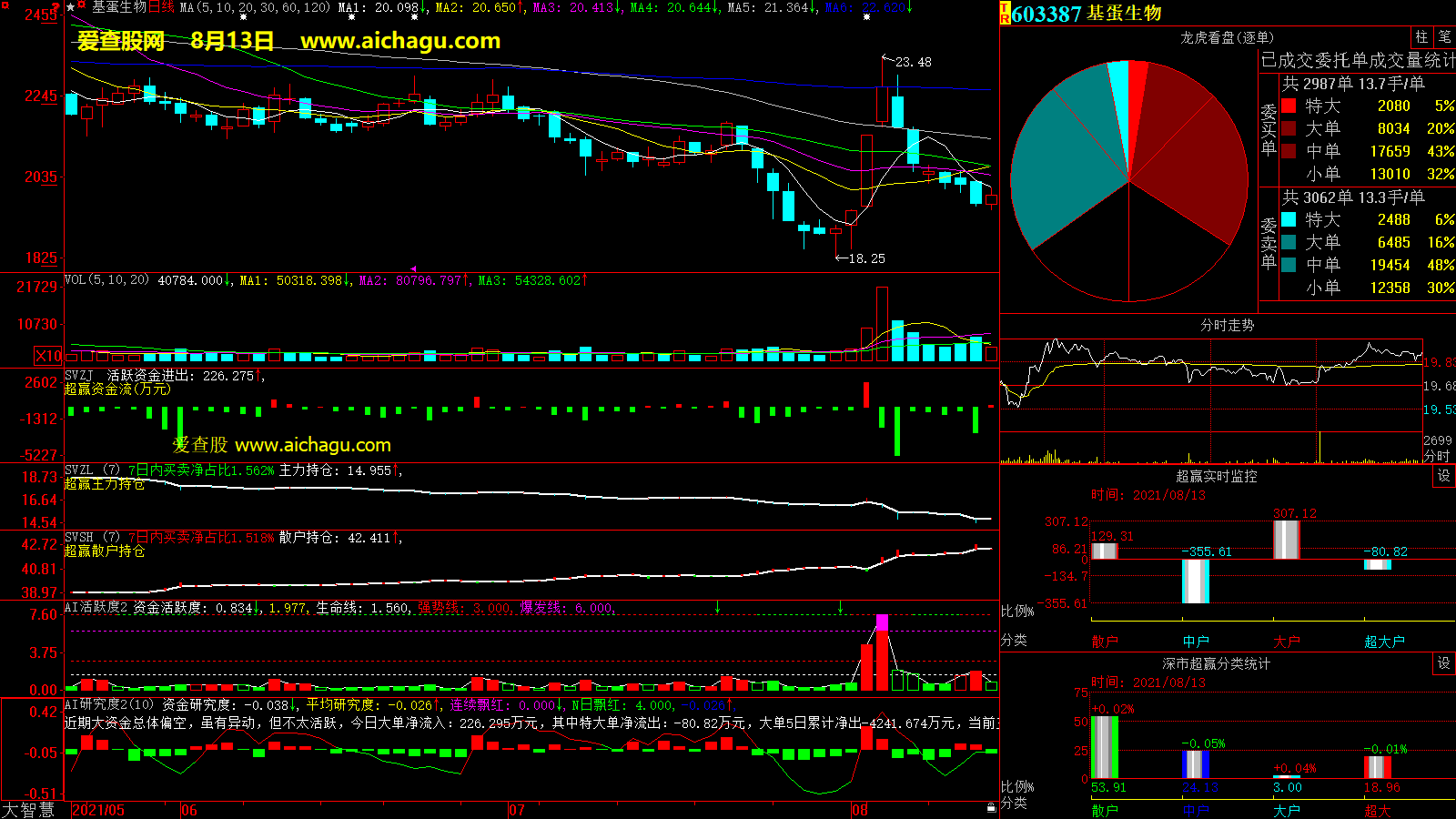This screenshot has height=819, width=1456.
Task: Click the 08 month marker on the time axis
Action: tap(860, 810)
